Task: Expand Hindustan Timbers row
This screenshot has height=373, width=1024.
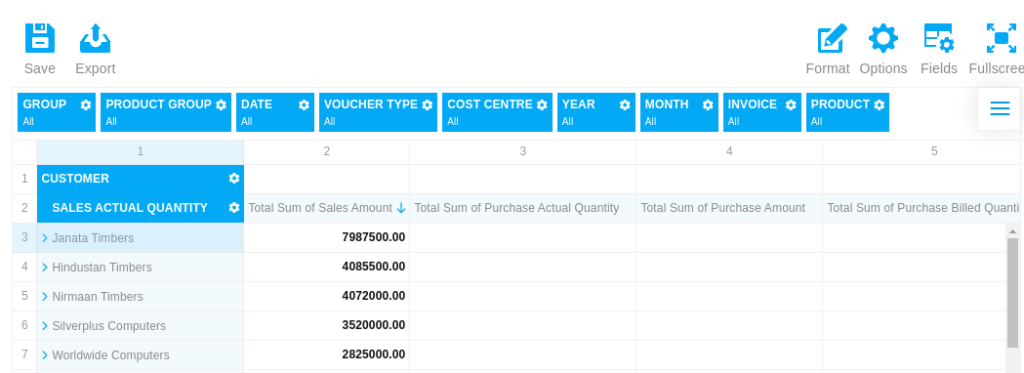Action: (45, 267)
